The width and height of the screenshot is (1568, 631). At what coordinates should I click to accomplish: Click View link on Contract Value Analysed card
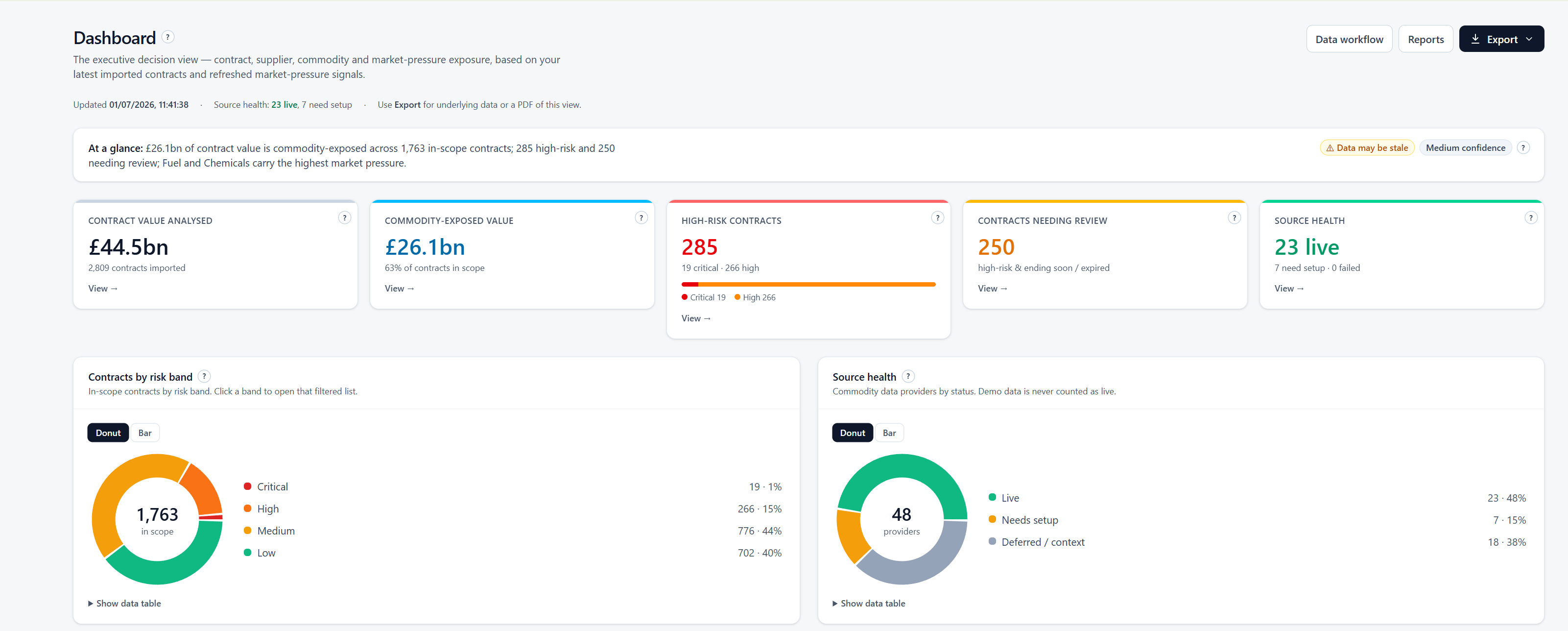tap(103, 288)
